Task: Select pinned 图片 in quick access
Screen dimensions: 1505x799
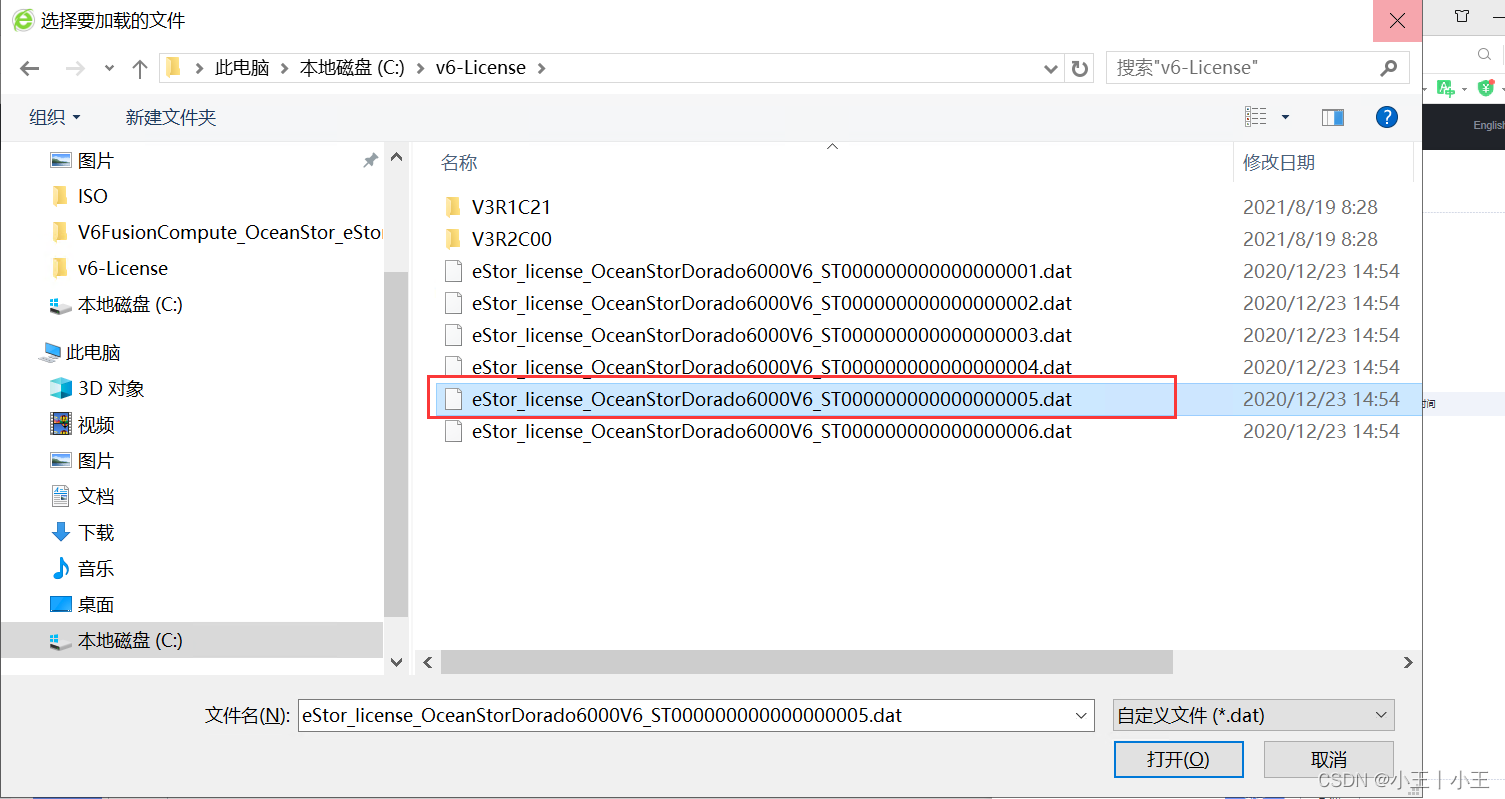Action: [96, 160]
